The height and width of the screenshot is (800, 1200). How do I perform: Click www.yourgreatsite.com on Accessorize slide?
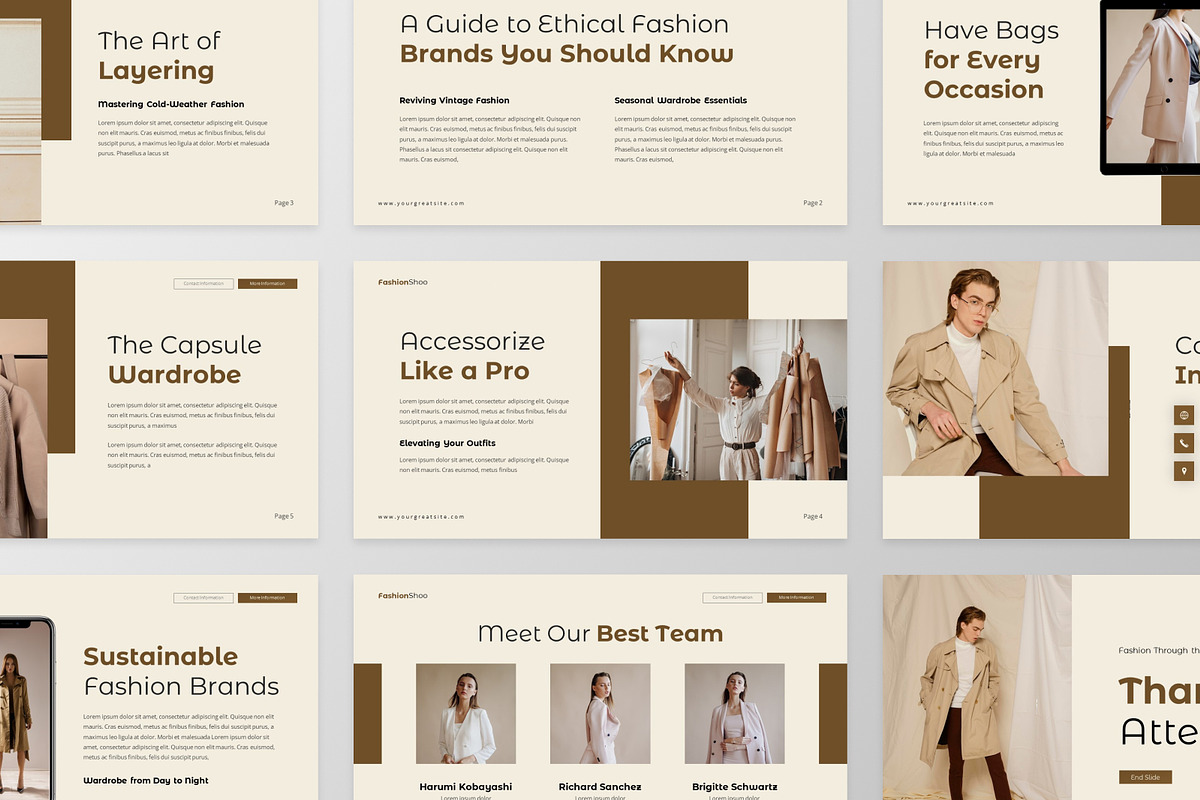[421, 517]
